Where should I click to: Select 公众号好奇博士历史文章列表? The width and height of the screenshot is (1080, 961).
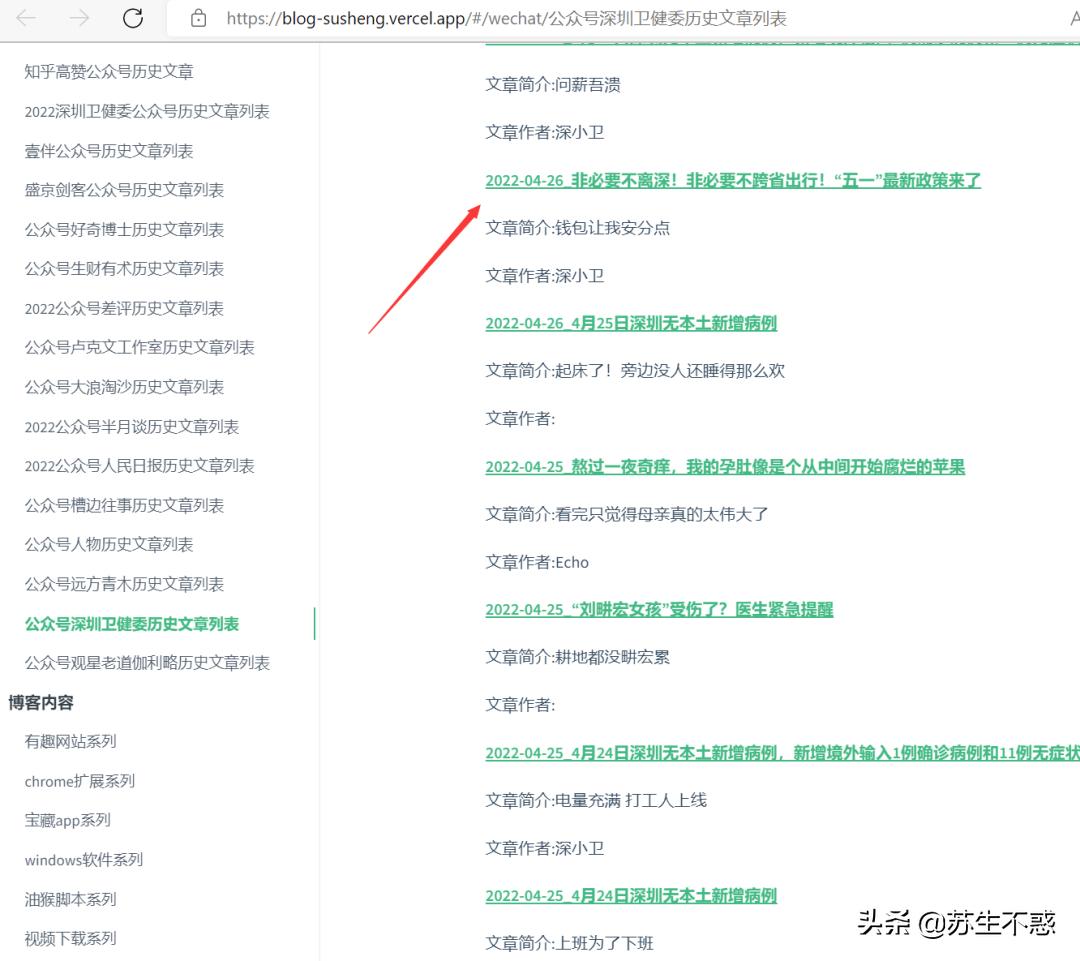coord(124,229)
